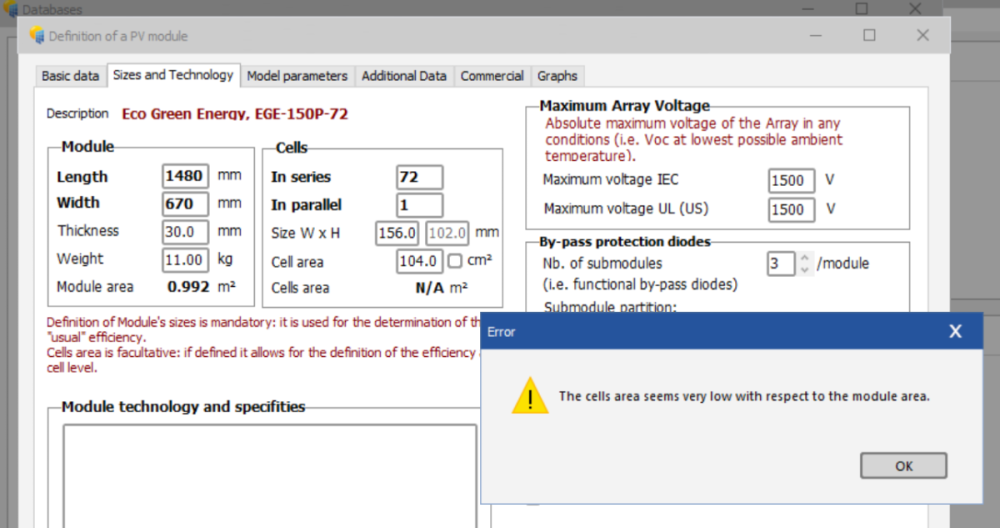Click the yellow warning triangle icon
The width and height of the screenshot is (1000, 528).
[x=530, y=396]
